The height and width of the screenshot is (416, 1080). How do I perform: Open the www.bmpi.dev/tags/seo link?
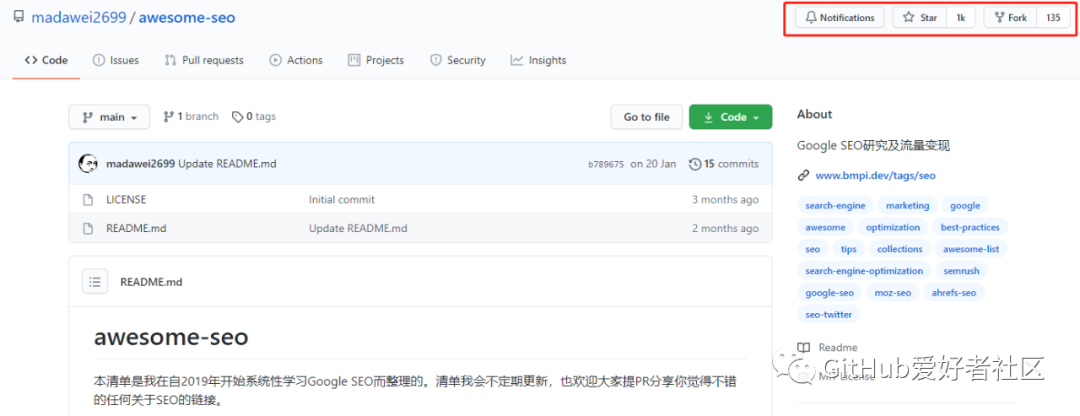(x=875, y=176)
